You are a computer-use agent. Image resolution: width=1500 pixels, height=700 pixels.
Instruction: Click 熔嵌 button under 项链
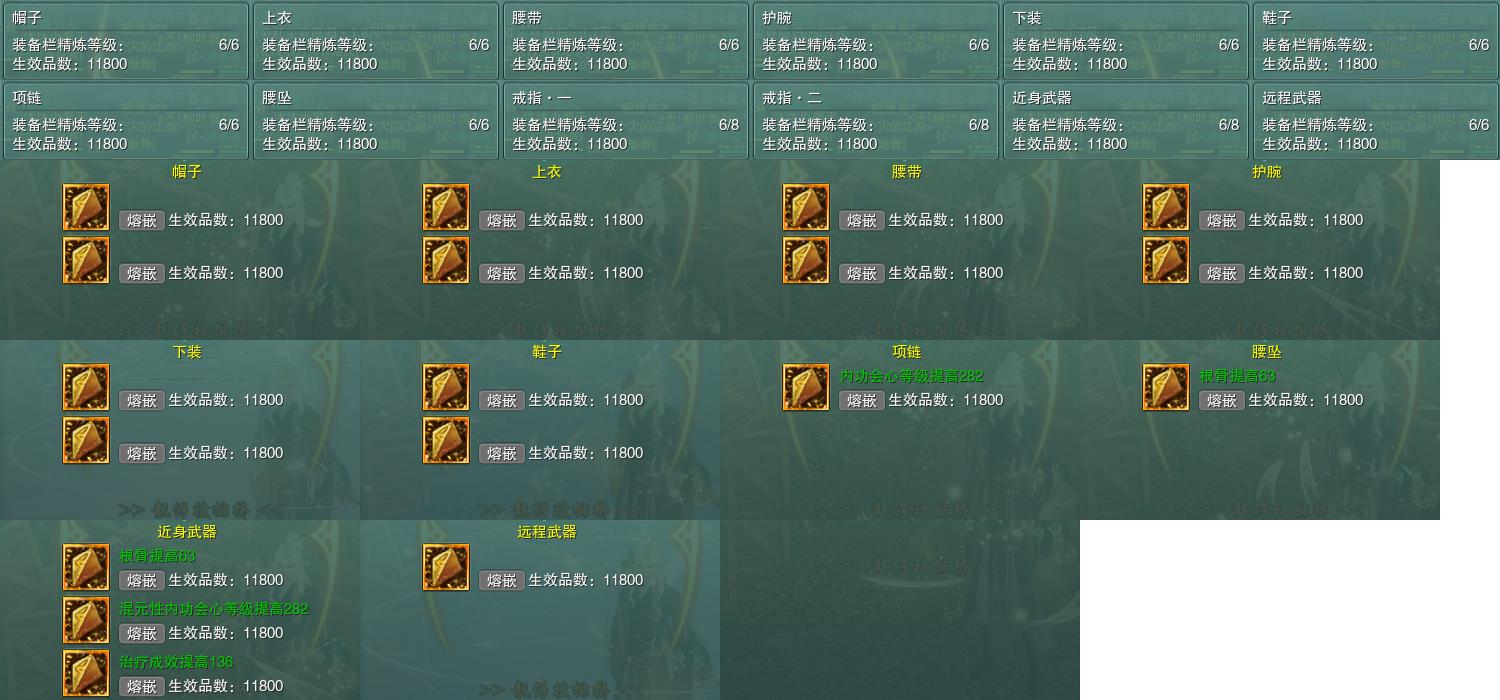pos(862,401)
